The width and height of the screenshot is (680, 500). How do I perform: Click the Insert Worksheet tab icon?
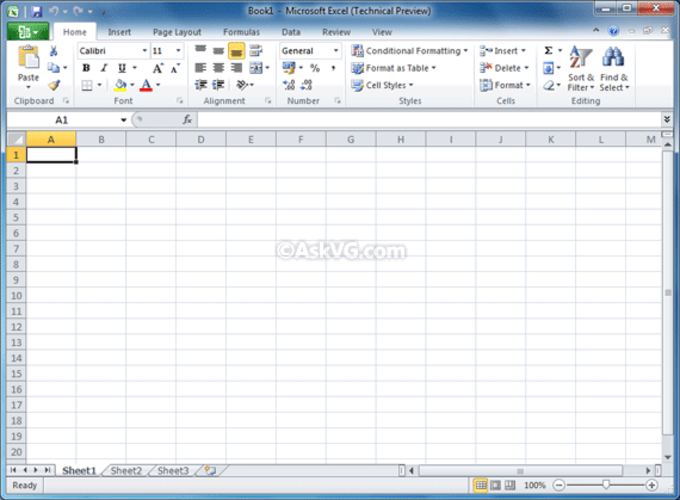tap(210, 471)
